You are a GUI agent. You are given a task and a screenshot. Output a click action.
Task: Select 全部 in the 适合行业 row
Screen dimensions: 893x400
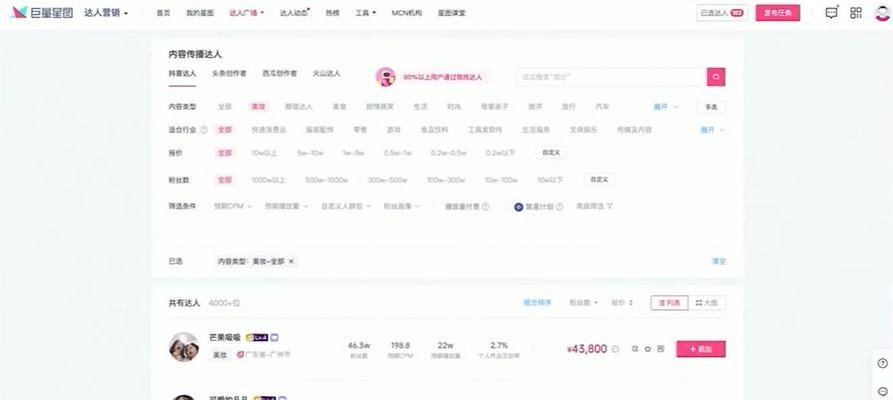225,130
